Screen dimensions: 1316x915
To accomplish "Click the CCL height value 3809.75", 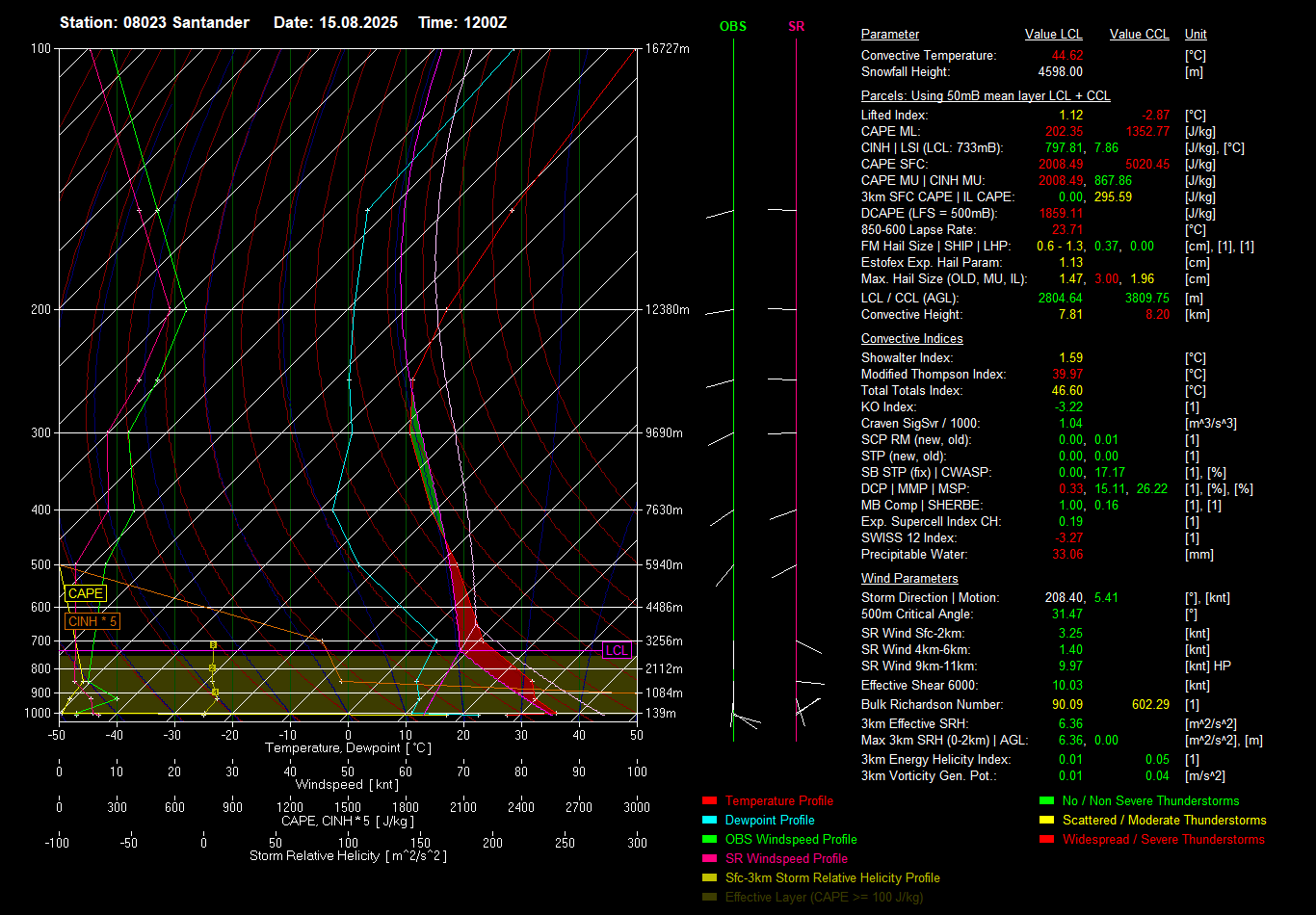I will tap(1147, 299).
